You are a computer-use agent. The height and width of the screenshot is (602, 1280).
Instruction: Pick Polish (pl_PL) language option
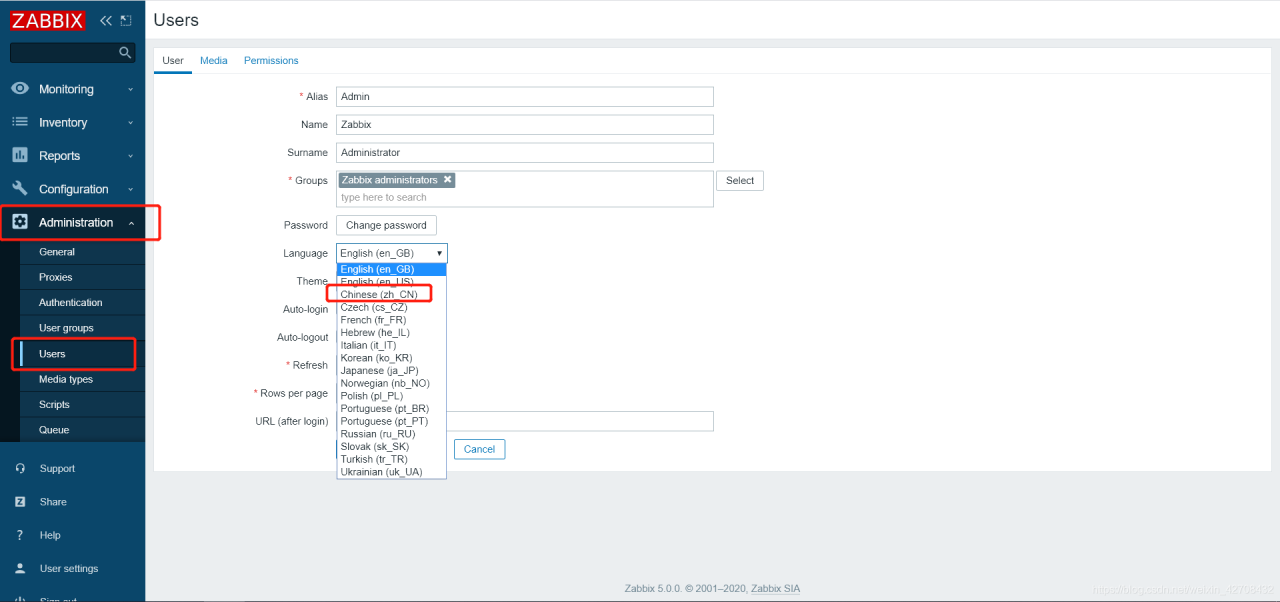tap(391, 396)
